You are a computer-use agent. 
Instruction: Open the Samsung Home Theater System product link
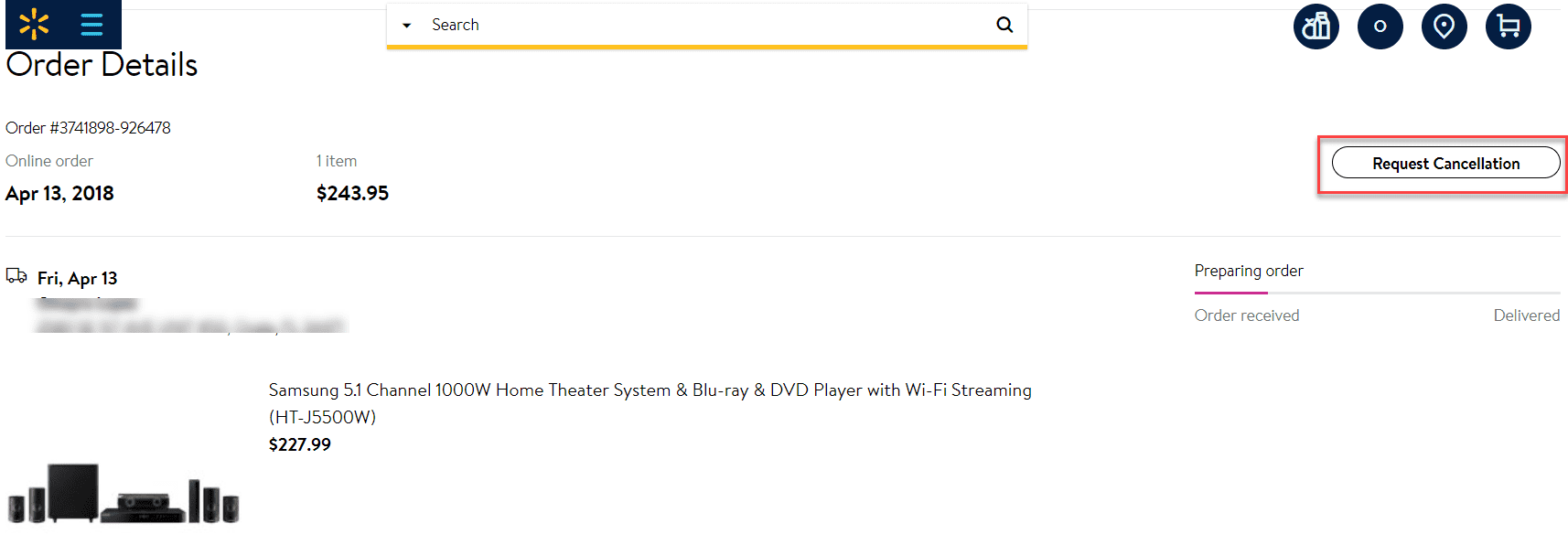coord(650,403)
